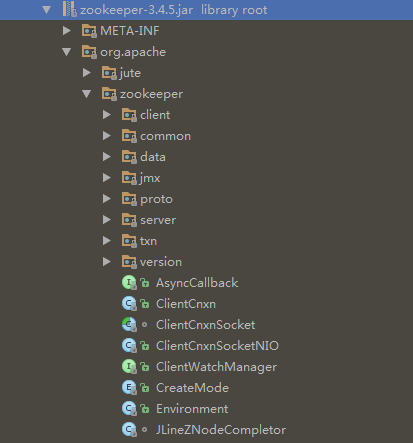
Task: Open the ClientCnxn class
Action: click(x=186, y=304)
